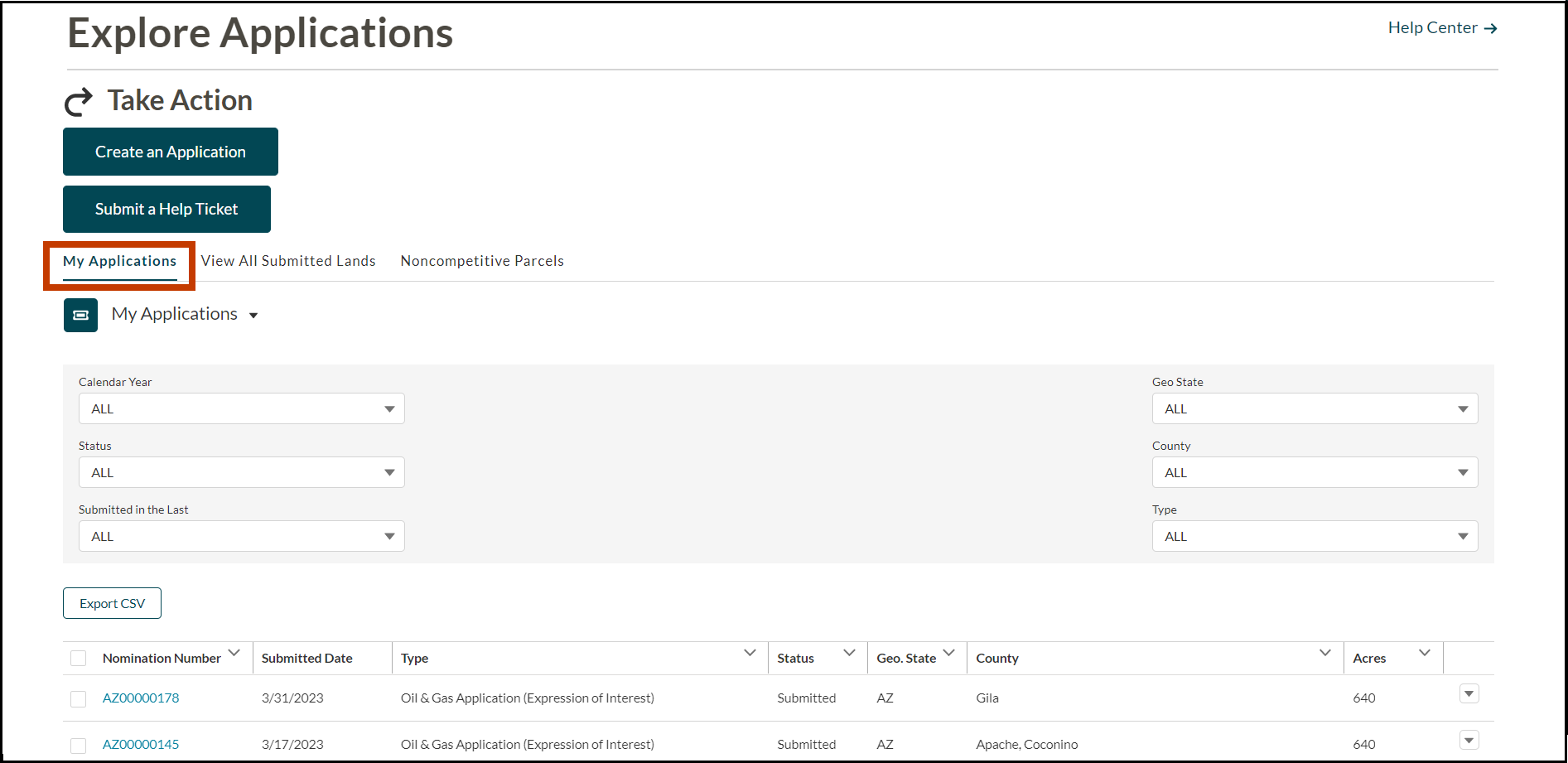Toggle the select-all checkbox in table header
This screenshot has width=1568, height=763.
click(x=79, y=659)
